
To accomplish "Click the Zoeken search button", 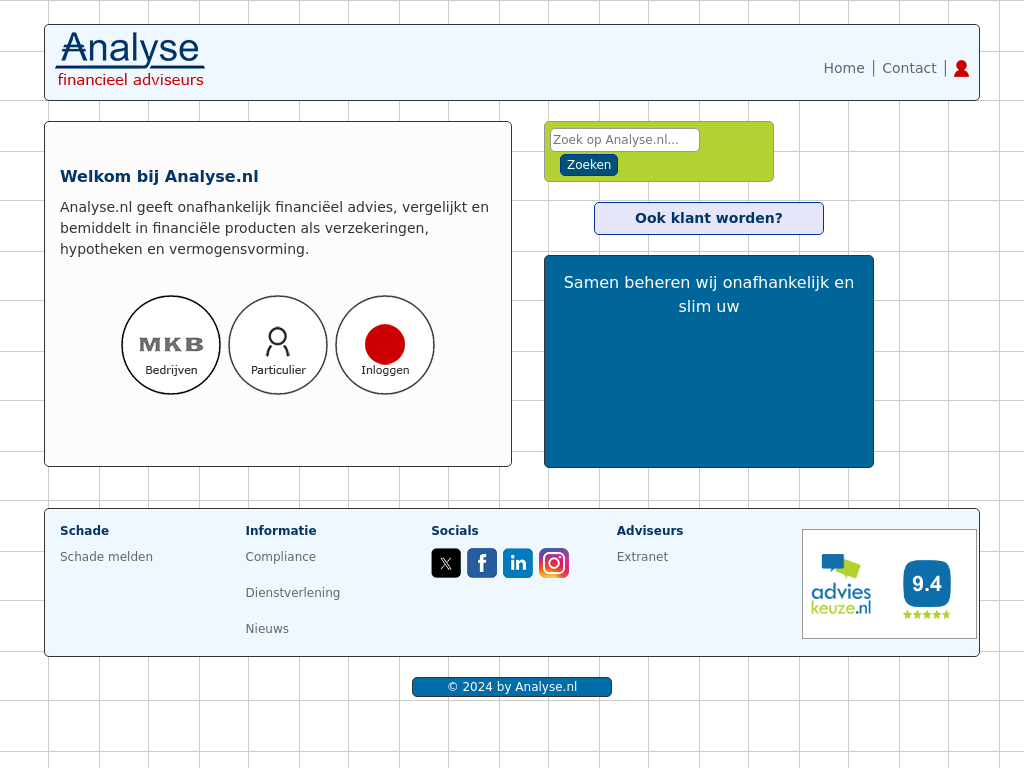I will click(x=589, y=165).
